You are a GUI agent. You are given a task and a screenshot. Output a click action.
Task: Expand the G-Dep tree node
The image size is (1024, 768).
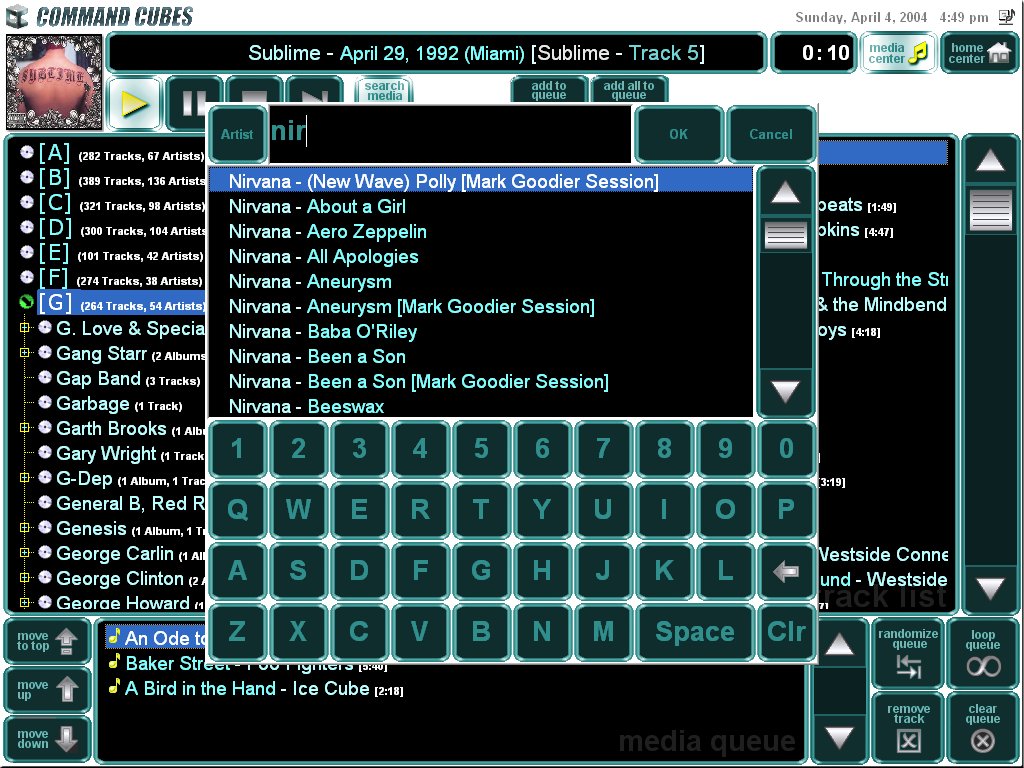click(x=25, y=478)
